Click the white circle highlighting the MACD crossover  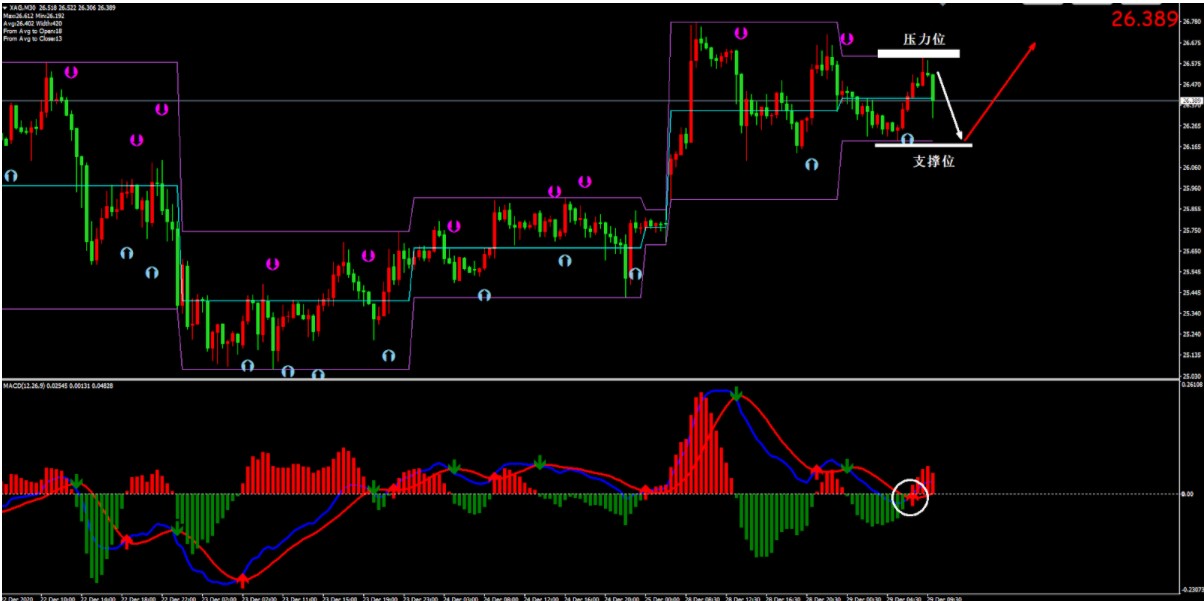point(910,496)
